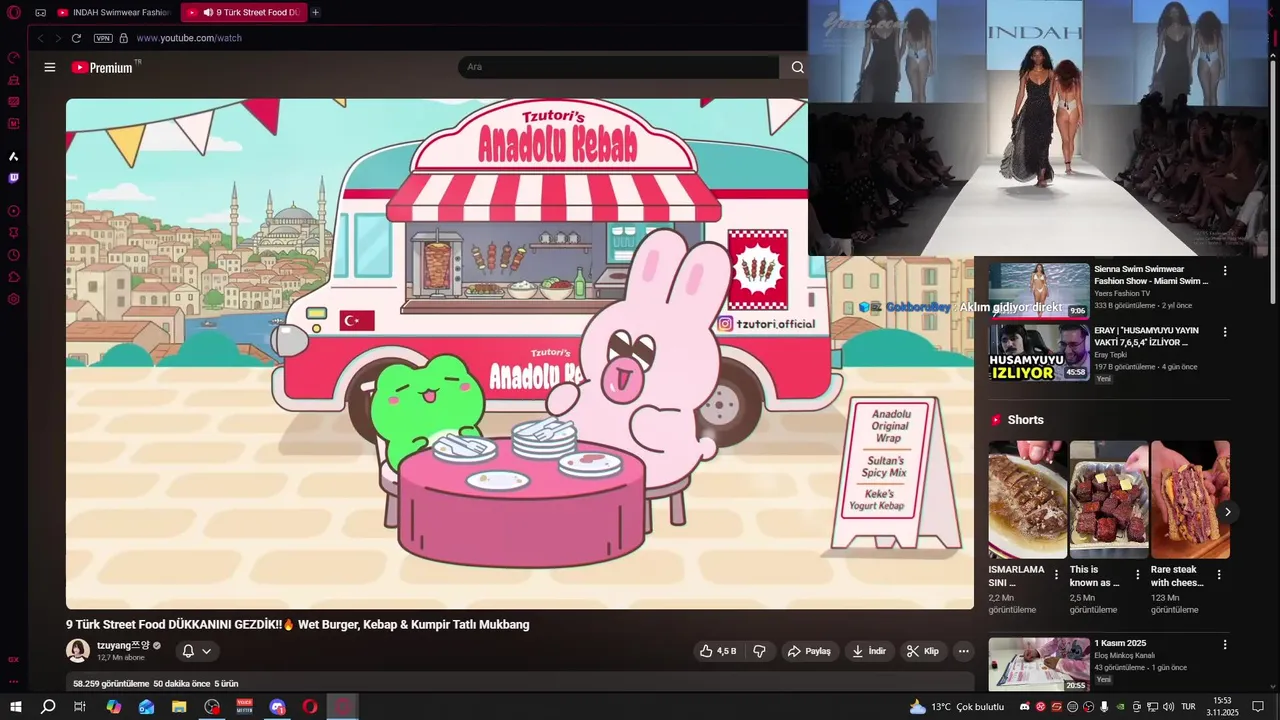Open GX Control speedometer in sidebar

pos(14,58)
